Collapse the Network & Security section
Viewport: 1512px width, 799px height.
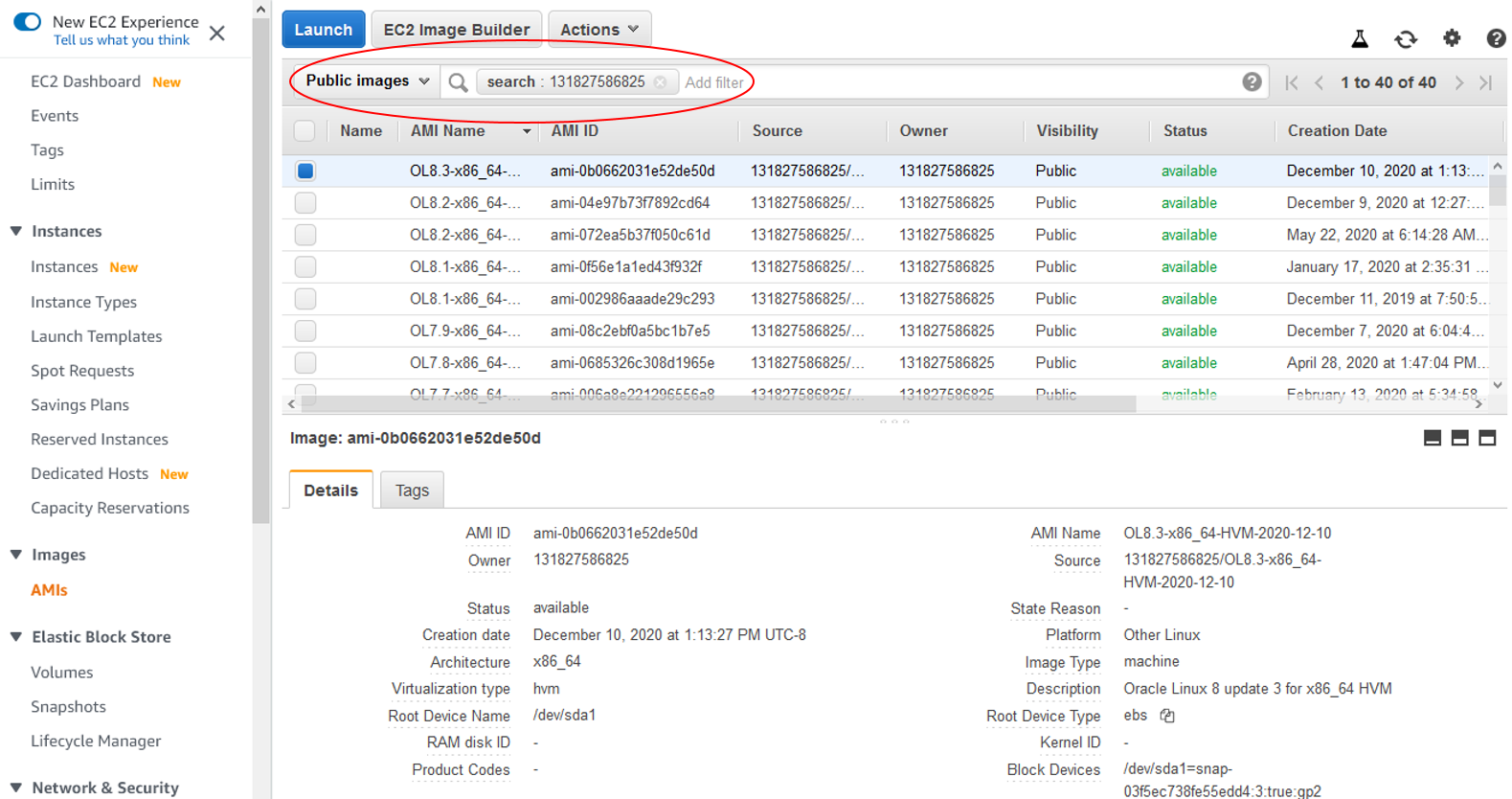pos(16,788)
